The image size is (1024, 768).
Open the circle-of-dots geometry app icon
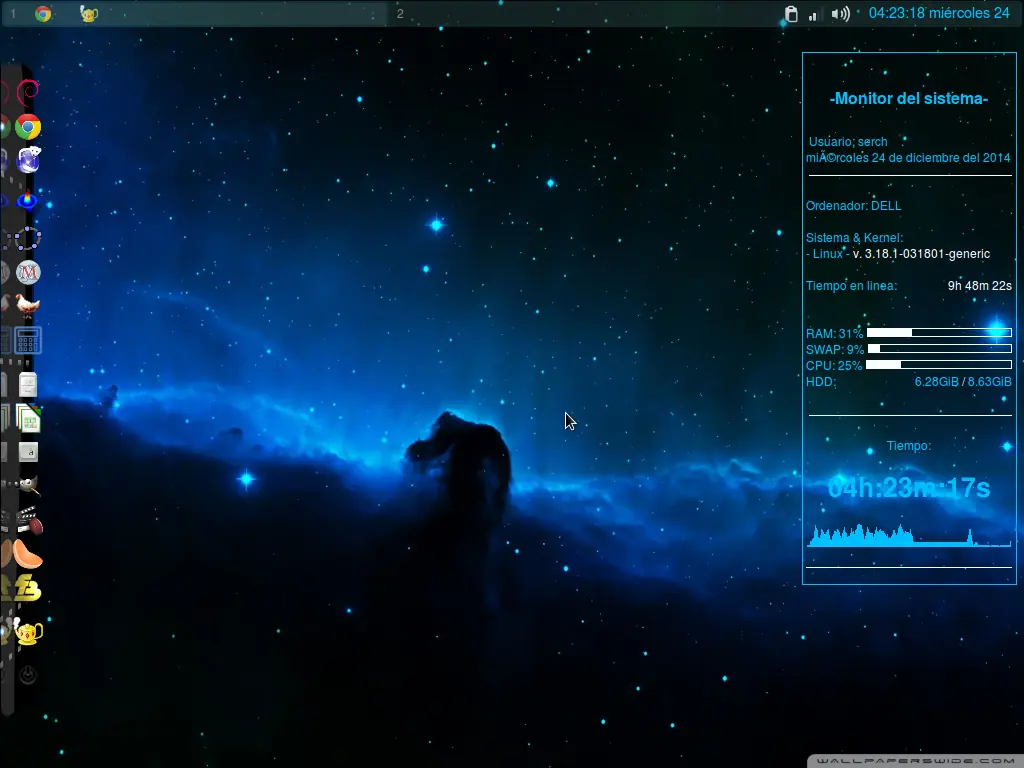(x=28, y=238)
